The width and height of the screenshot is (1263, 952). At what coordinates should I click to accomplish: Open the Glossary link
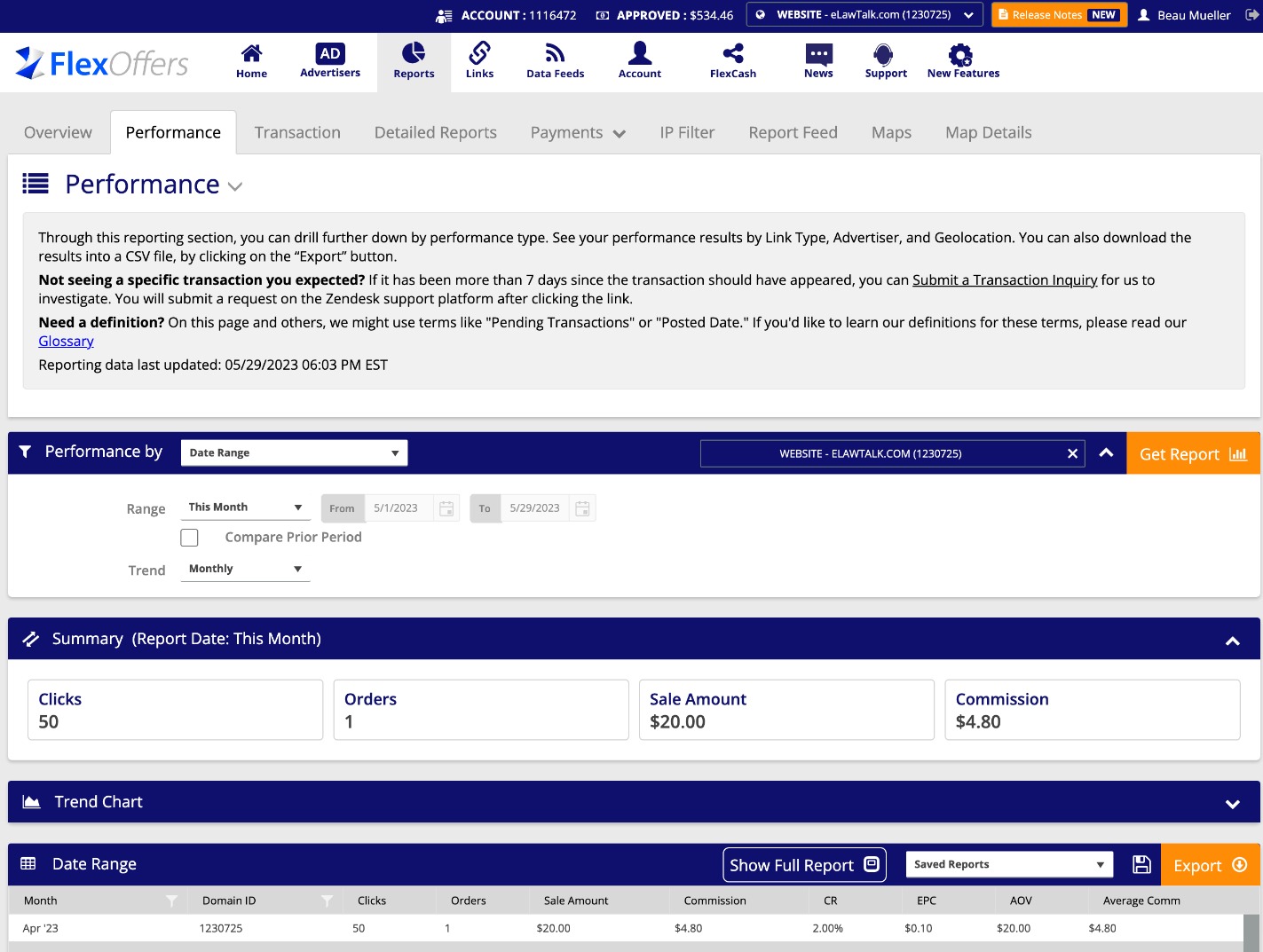point(66,341)
